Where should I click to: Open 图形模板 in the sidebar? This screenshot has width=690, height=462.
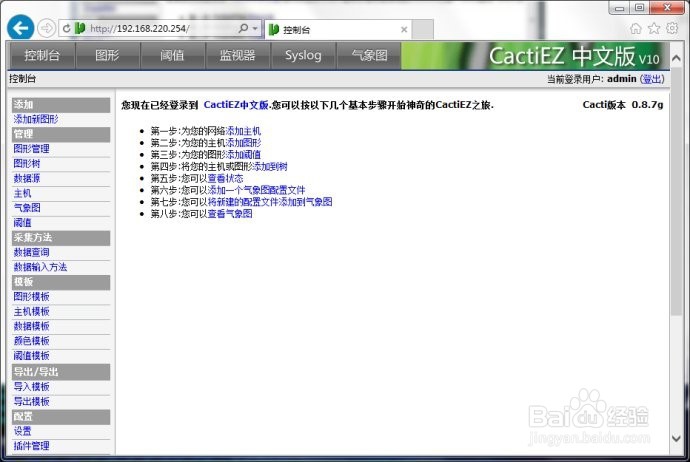pyautogui.click(x=31, y=297)
